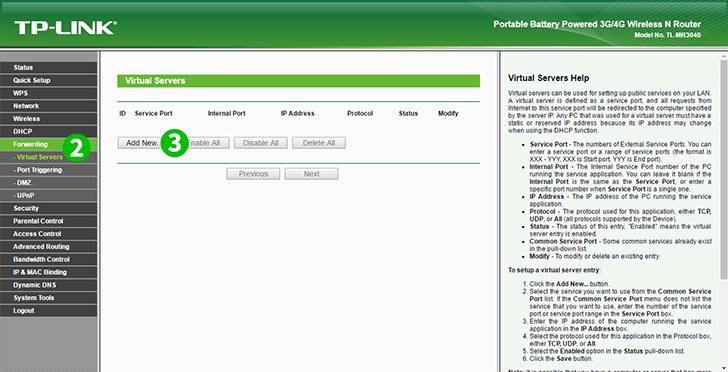This screenshot has width=728, height=372.
Task: Click the Delete All button
Action: [318, 143]
